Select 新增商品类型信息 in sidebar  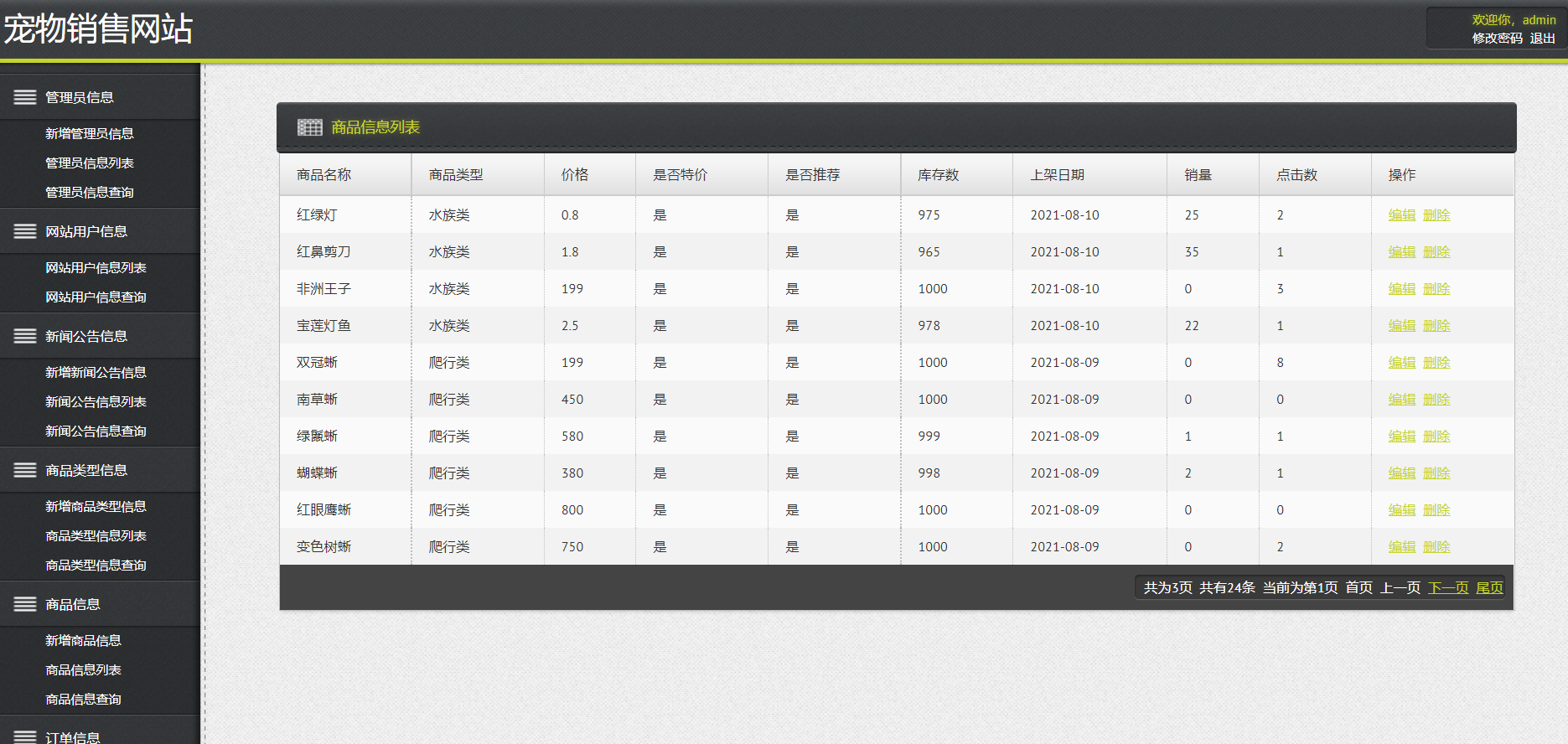pyautogui.click(x=96, y=506)
